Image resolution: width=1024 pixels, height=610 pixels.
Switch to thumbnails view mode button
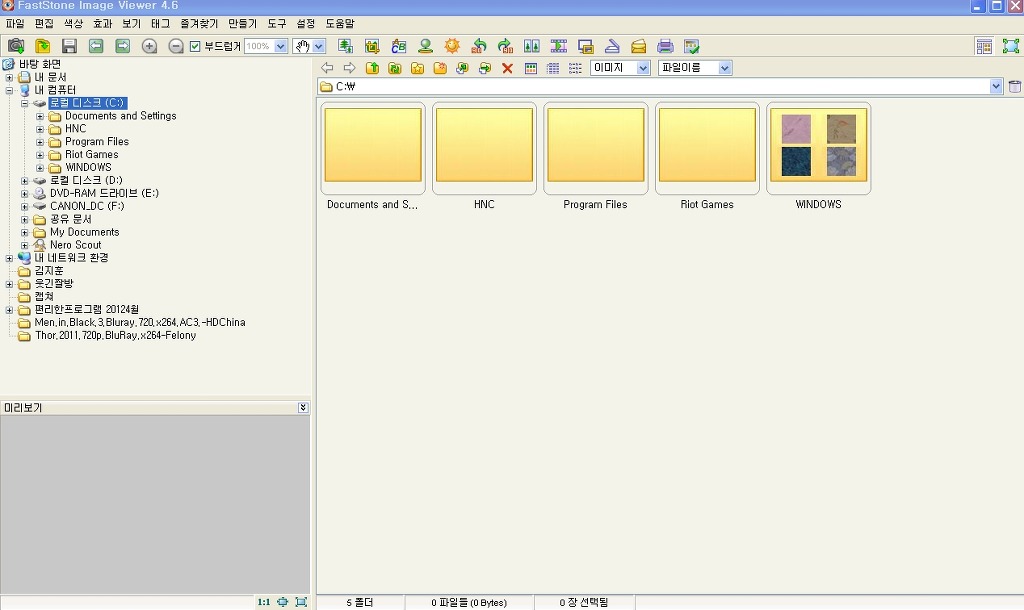pyautogui.click(x=531, y=68)
